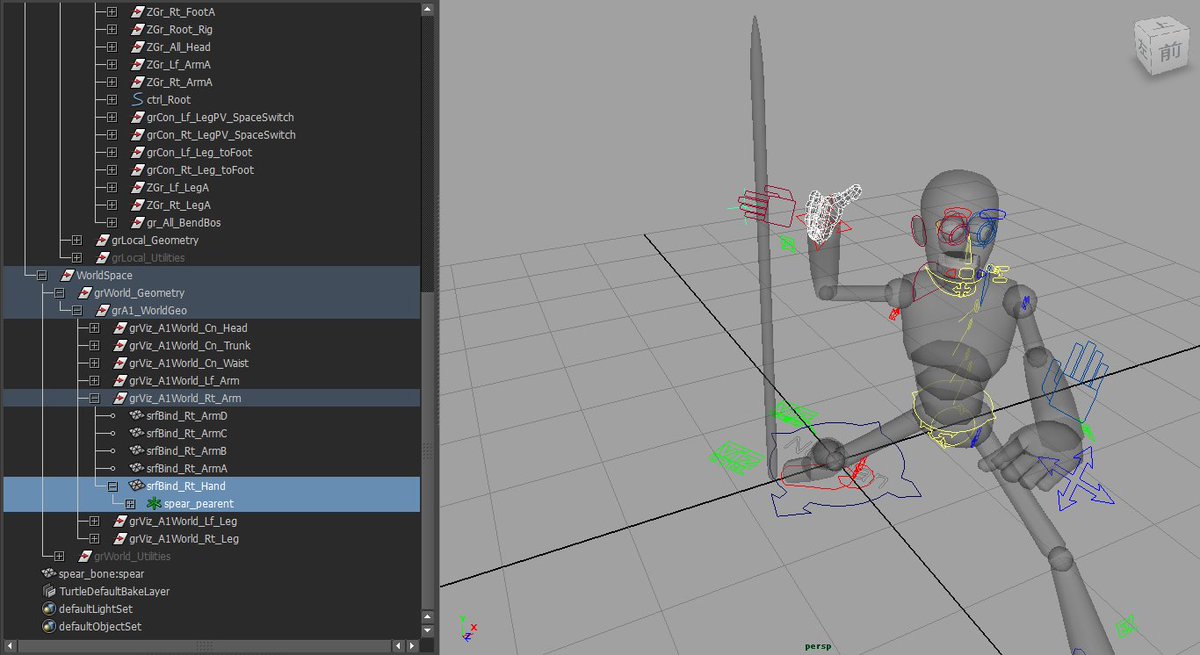The height and width of the screenshot is (655, 1200).
Task: Click the ctrl_Root curve icon
Action: pos(138,100)
